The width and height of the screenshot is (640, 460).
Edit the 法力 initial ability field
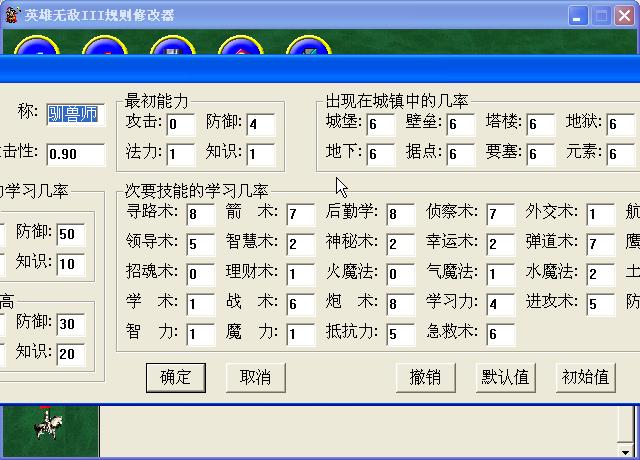(181, 154)
